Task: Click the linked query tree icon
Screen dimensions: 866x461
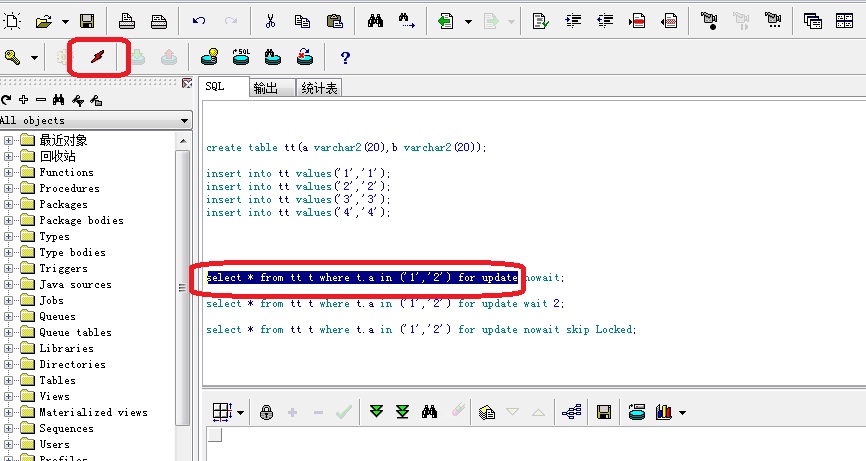Action: pyautogui.click(x=572, y=412)
